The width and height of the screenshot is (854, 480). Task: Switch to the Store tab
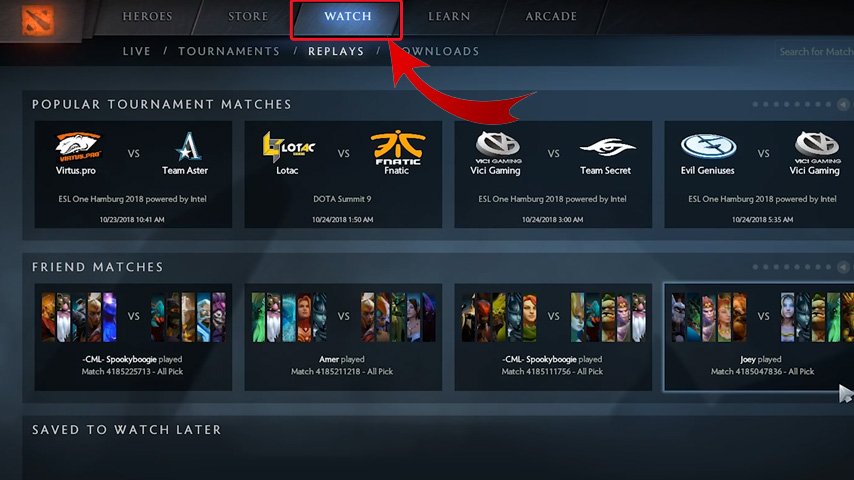coord(248,16)
